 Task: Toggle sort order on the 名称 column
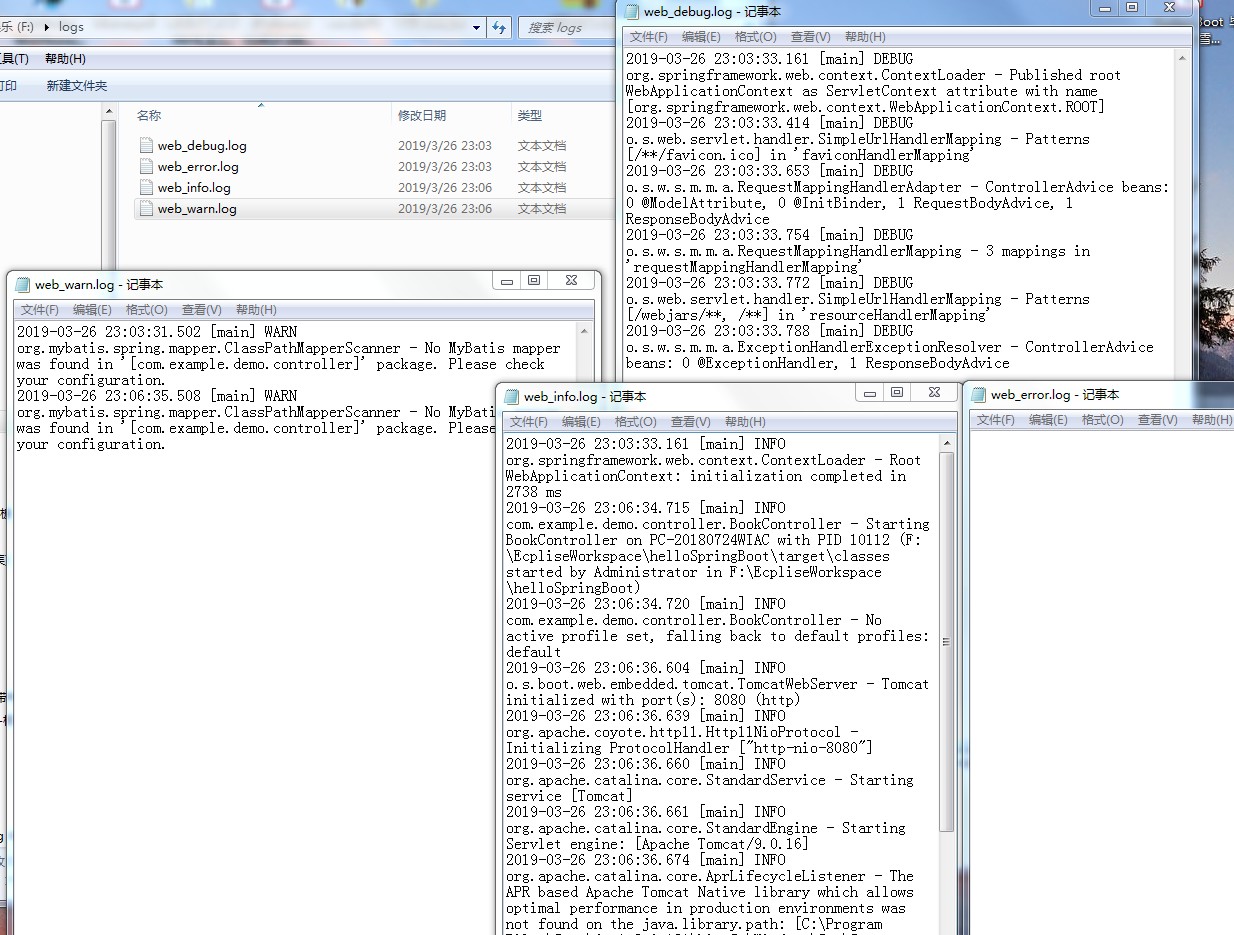tap(148, 115)
